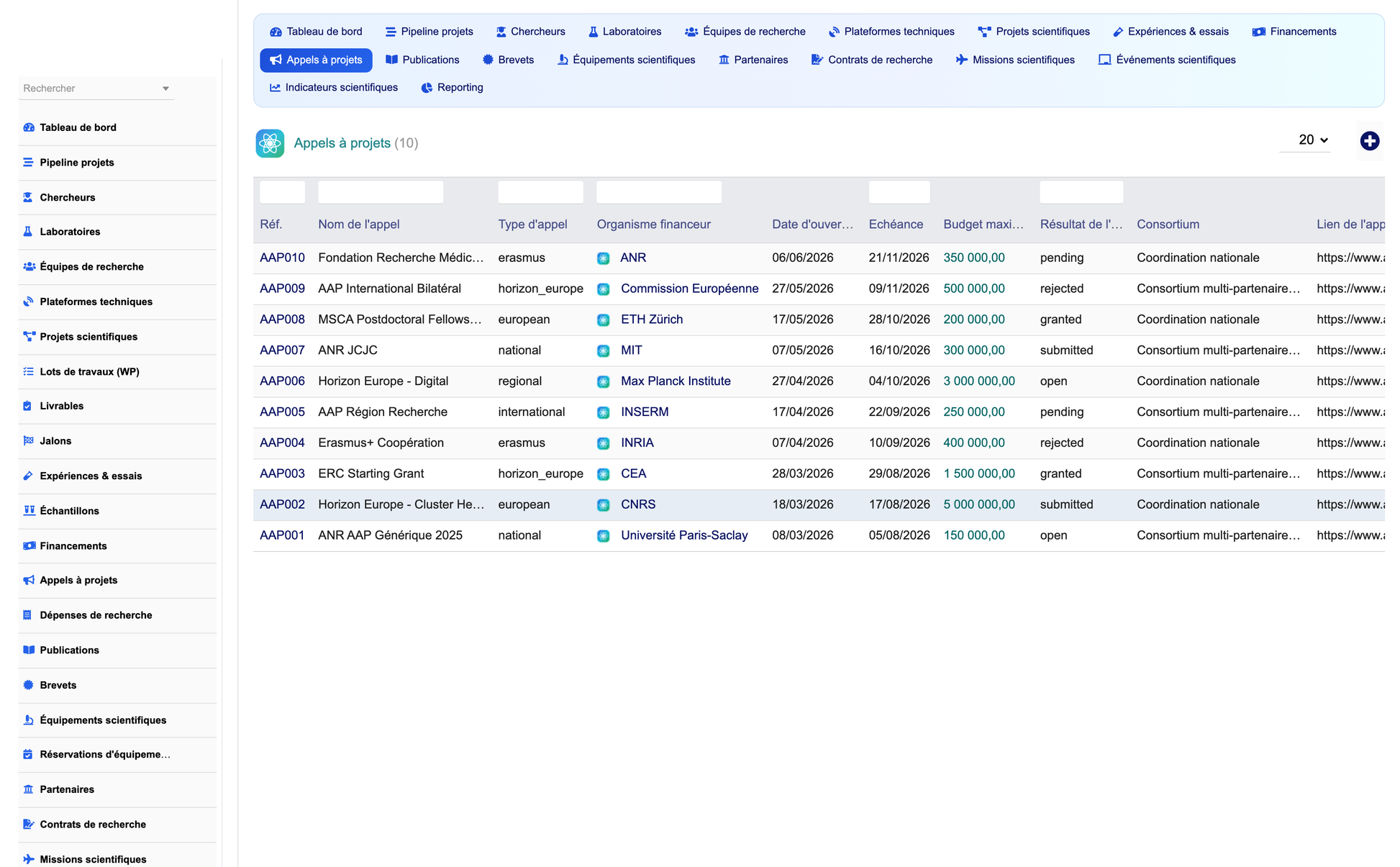Viewport: 1400px width, 867px height.
Task: Open record AAP002 link
Action: coord(282,504)
